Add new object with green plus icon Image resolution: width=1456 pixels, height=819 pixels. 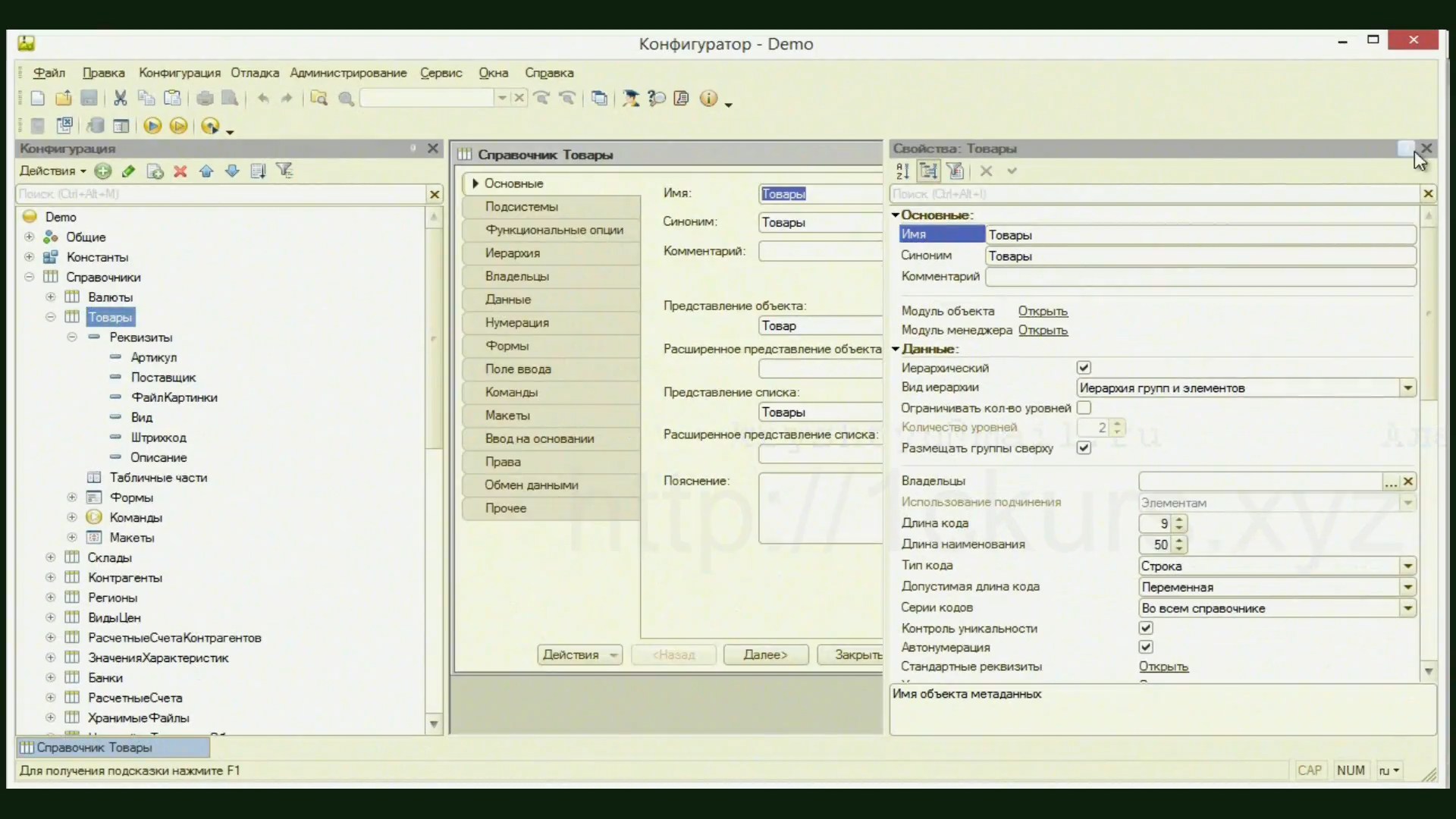pyautogui.click(x=103, y=171)
